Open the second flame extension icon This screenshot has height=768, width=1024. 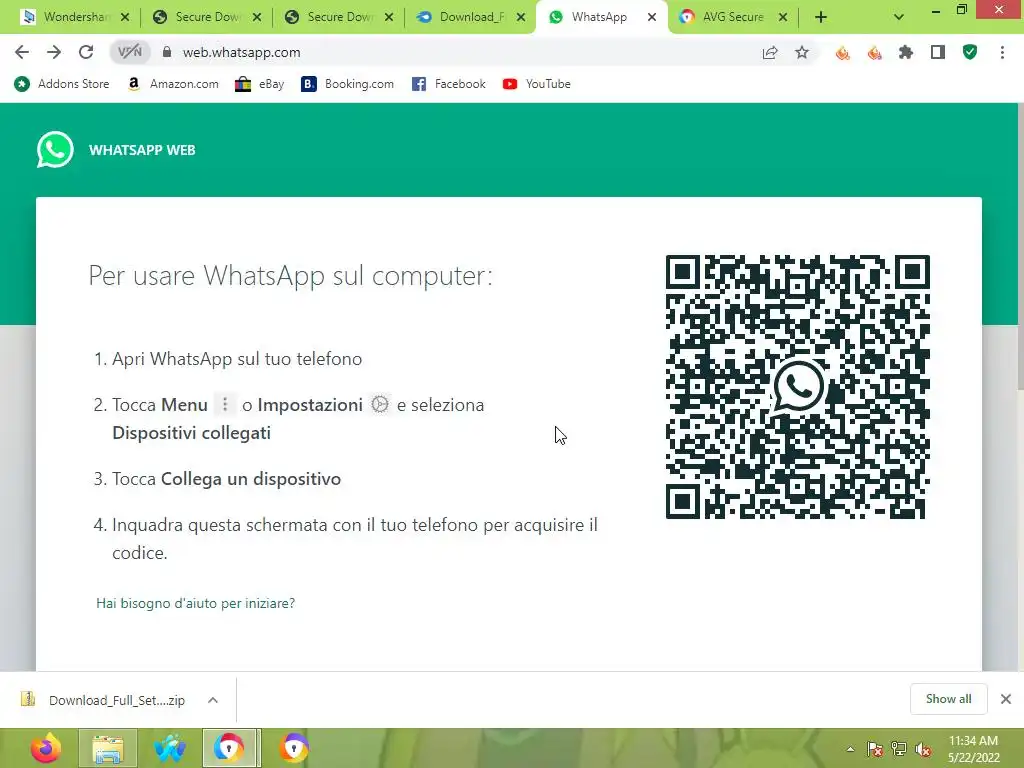(874, 52)
